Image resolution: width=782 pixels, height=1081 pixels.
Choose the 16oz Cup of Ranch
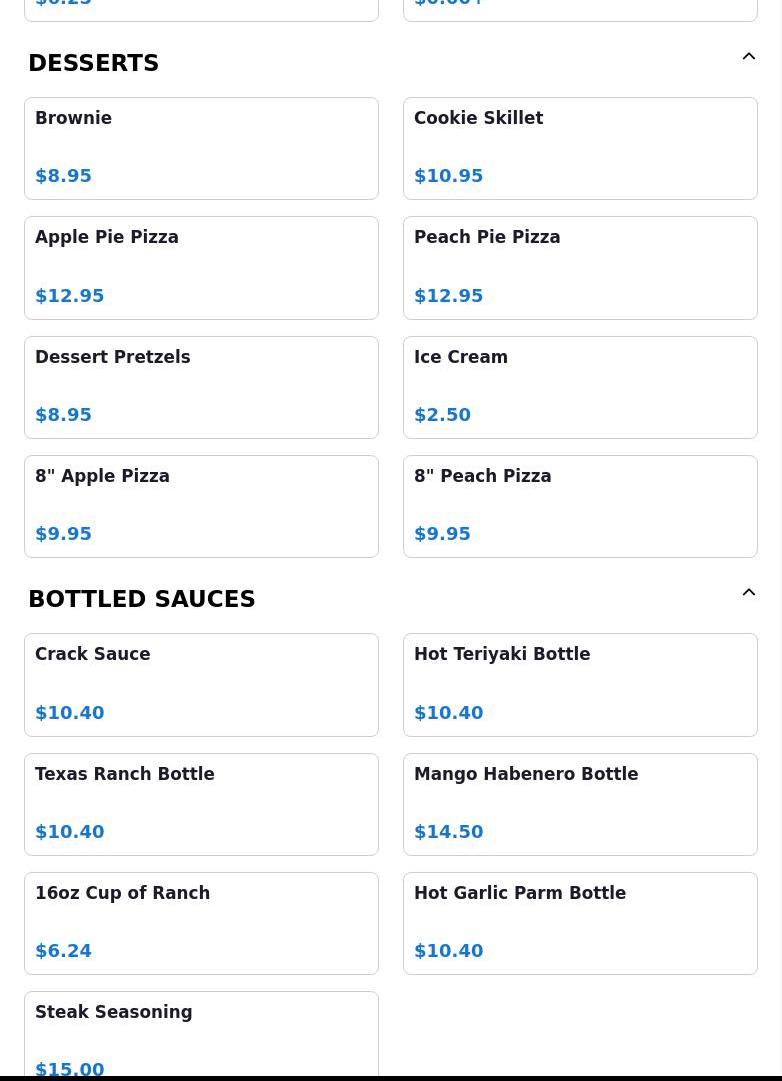201,923
